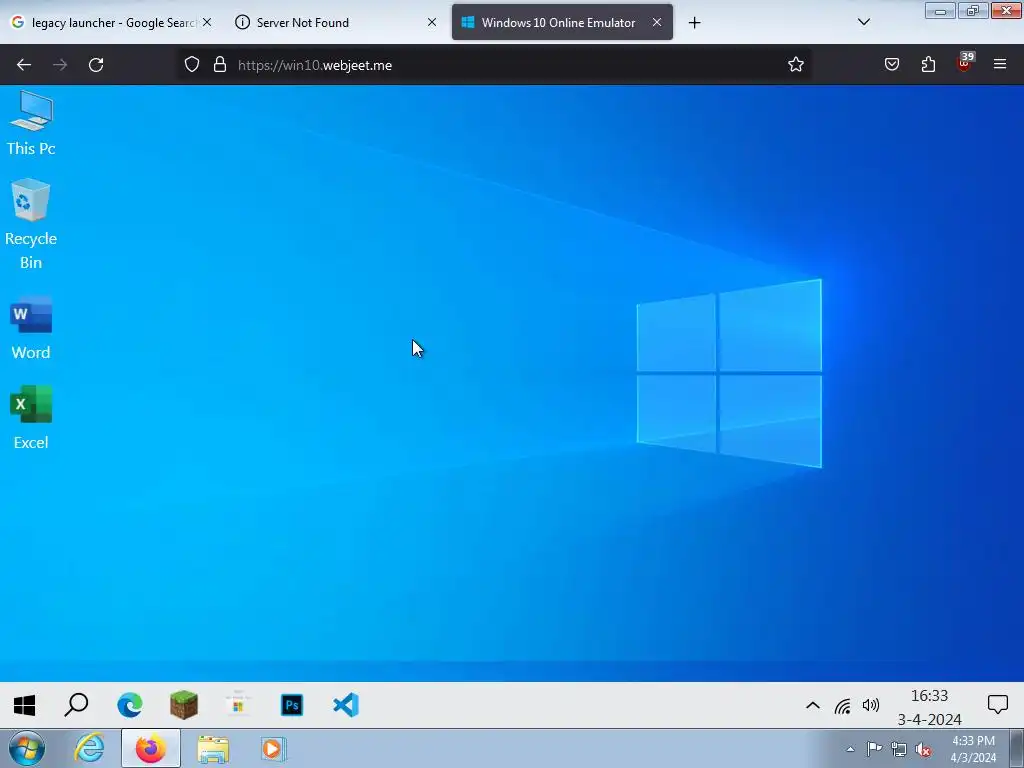Open emulated volume speaker icon
This screenshot has width=1024, height=768.
tap(871, 705)
